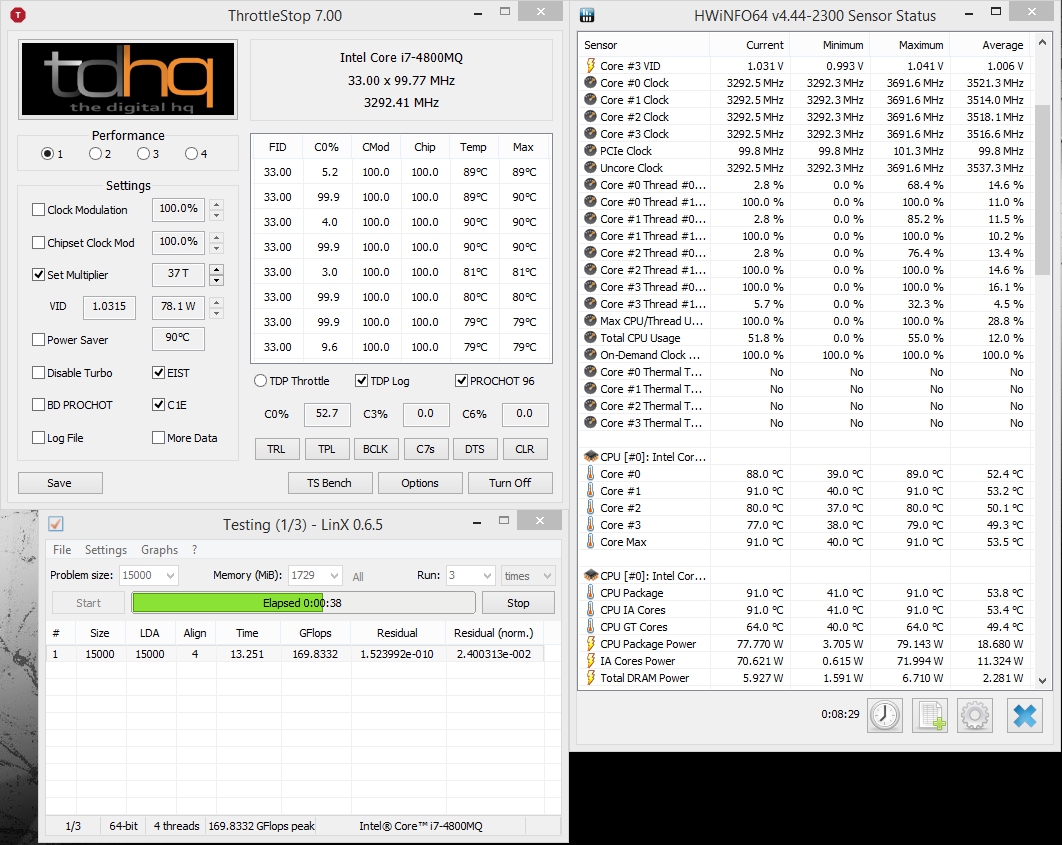Uncheck the TDP Log checkbox
Screen dimensions: 1062x845
(x=362, y=381)
